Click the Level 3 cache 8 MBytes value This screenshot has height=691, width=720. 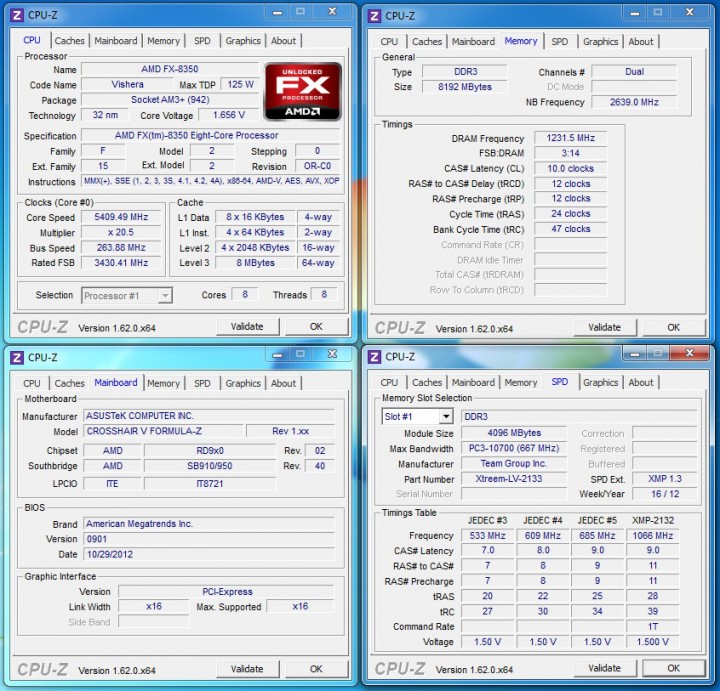[255, 263]
